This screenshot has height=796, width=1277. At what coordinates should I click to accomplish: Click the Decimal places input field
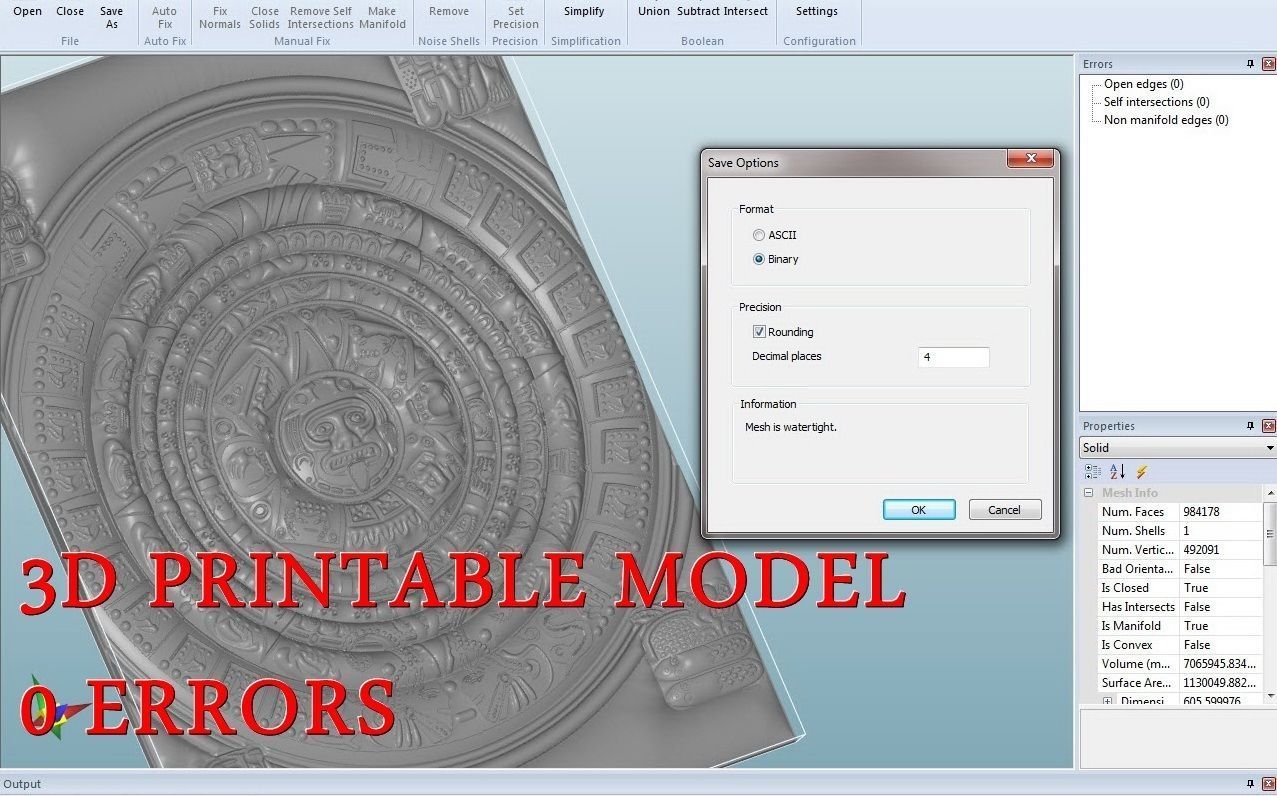953,357
